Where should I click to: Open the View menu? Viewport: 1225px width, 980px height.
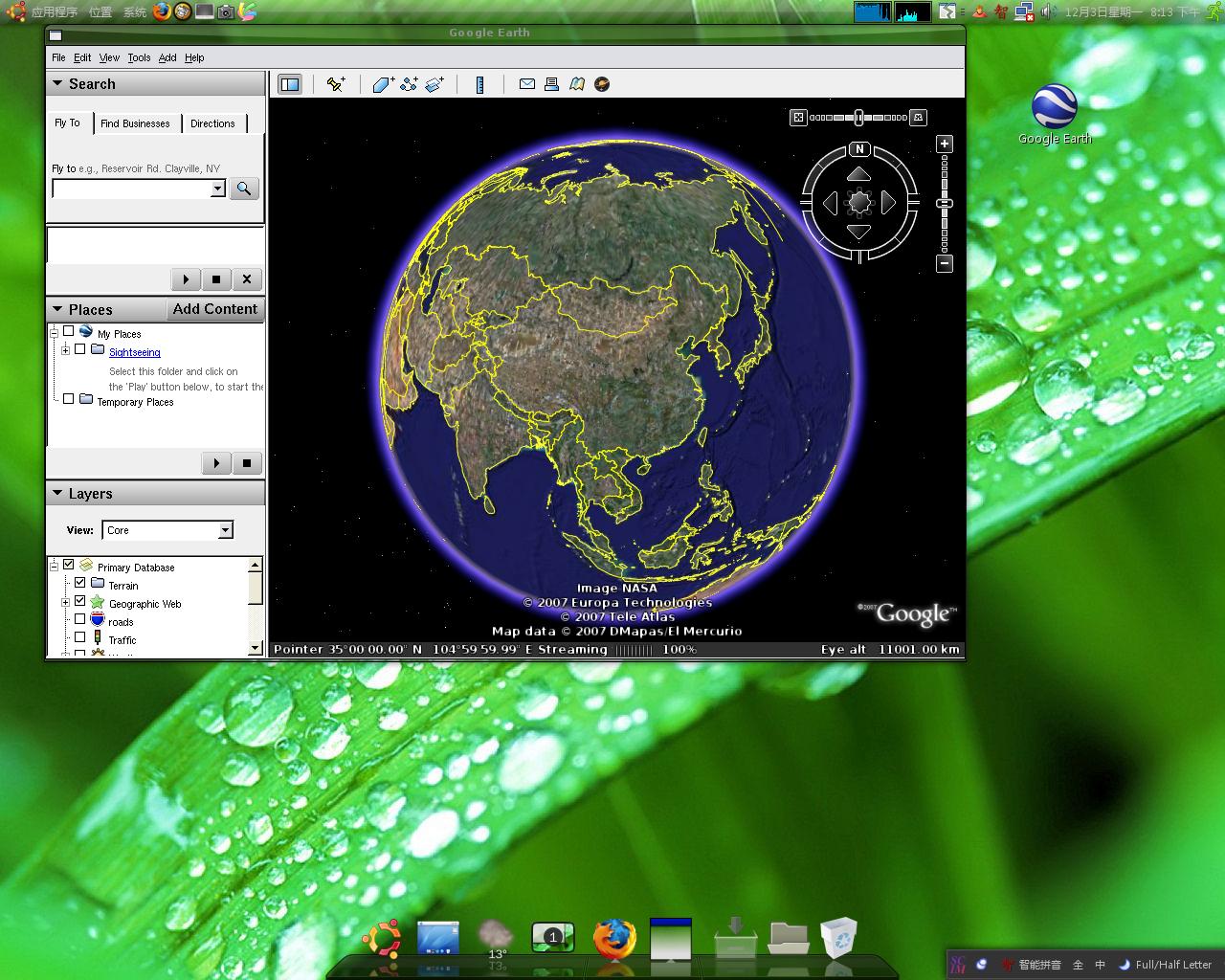click(110, 57)
